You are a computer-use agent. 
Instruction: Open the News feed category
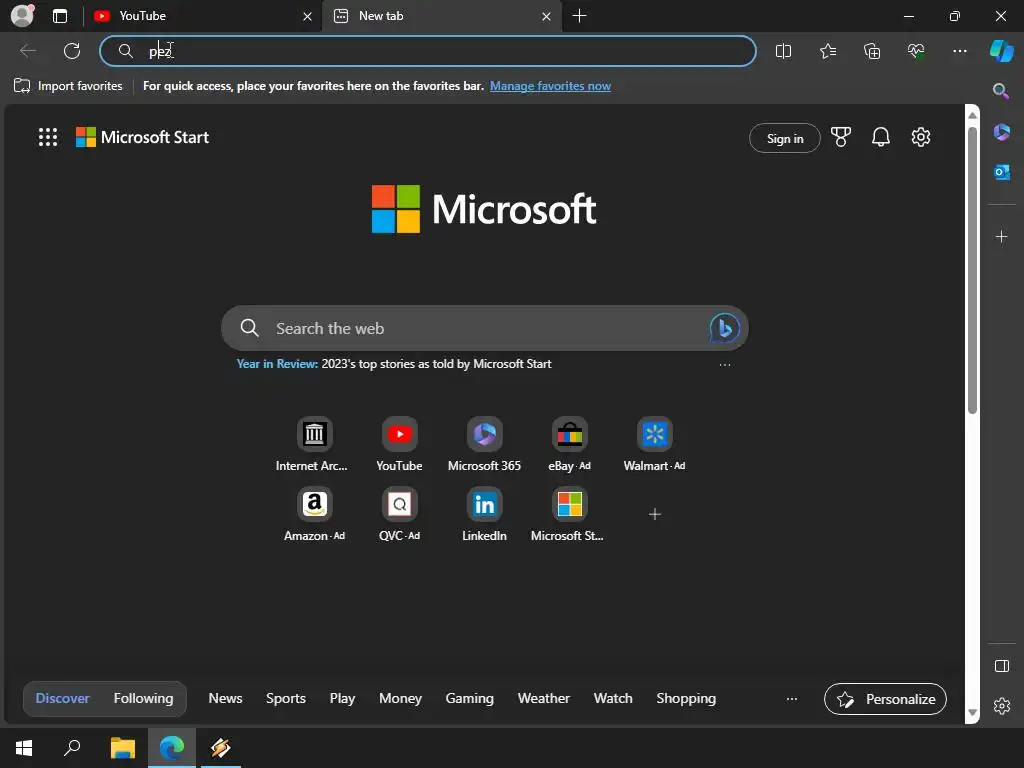pyautogui.click(x=225, y=698)
